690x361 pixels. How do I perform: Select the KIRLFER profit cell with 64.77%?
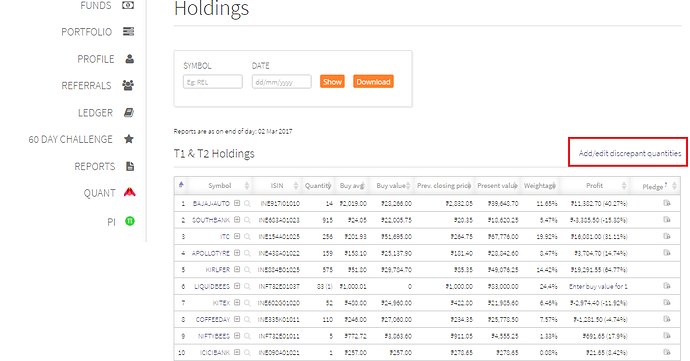599,270
